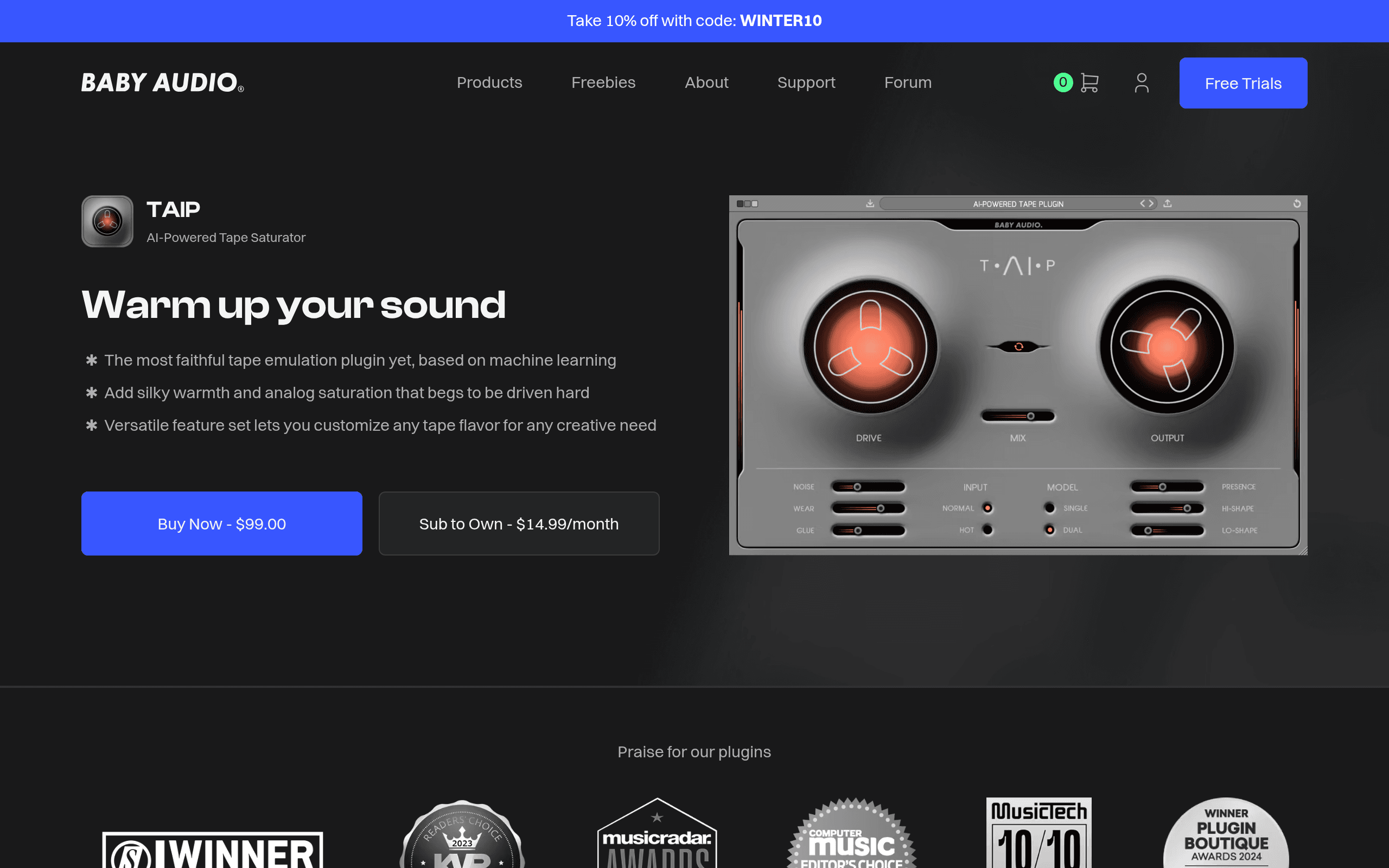
Task: Click the Readers' Choice 2023 badge
Action: pyautogui.click(x=462, y=834)
